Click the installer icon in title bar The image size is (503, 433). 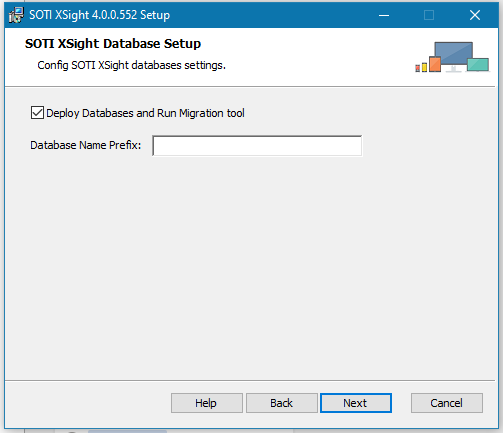(16, 15)
